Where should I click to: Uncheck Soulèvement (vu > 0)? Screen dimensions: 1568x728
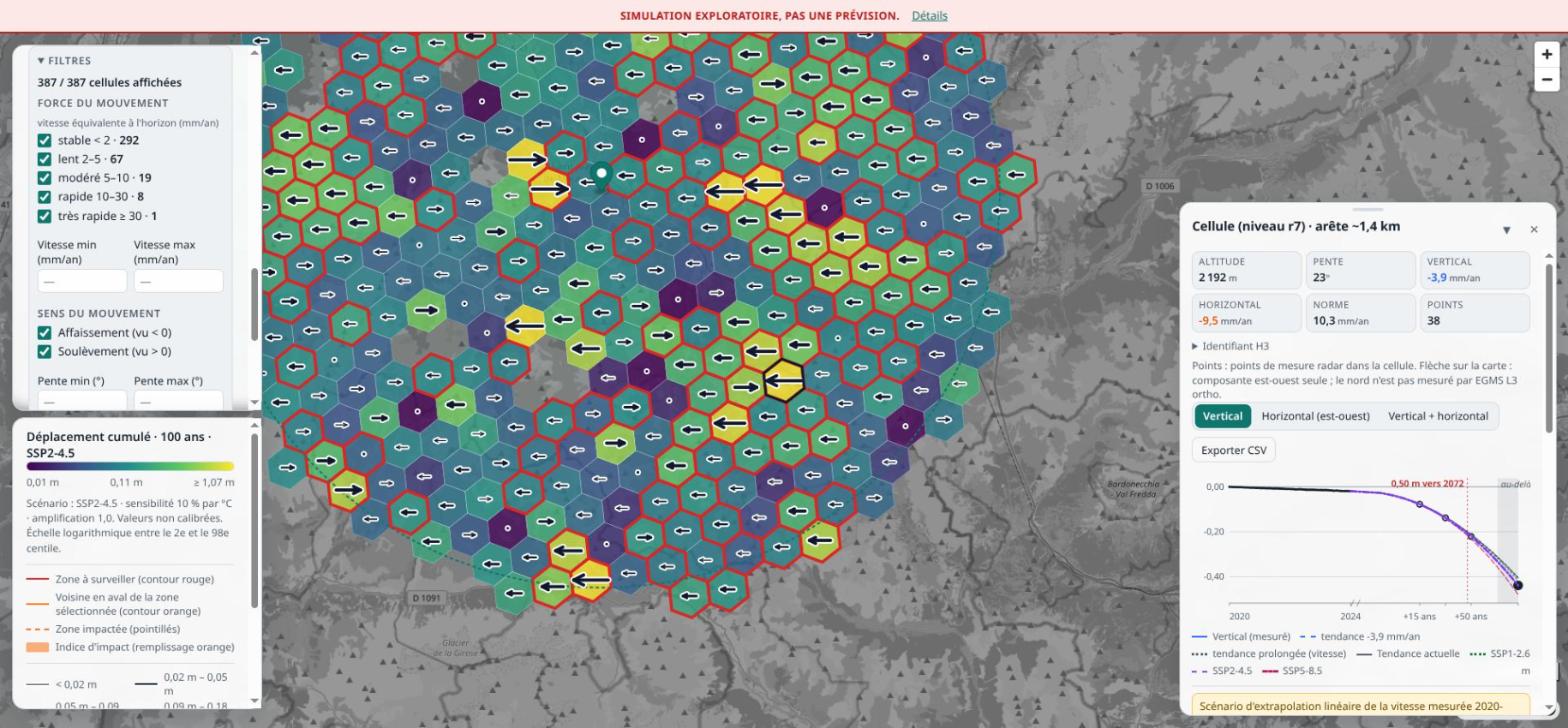pos(44,352)
